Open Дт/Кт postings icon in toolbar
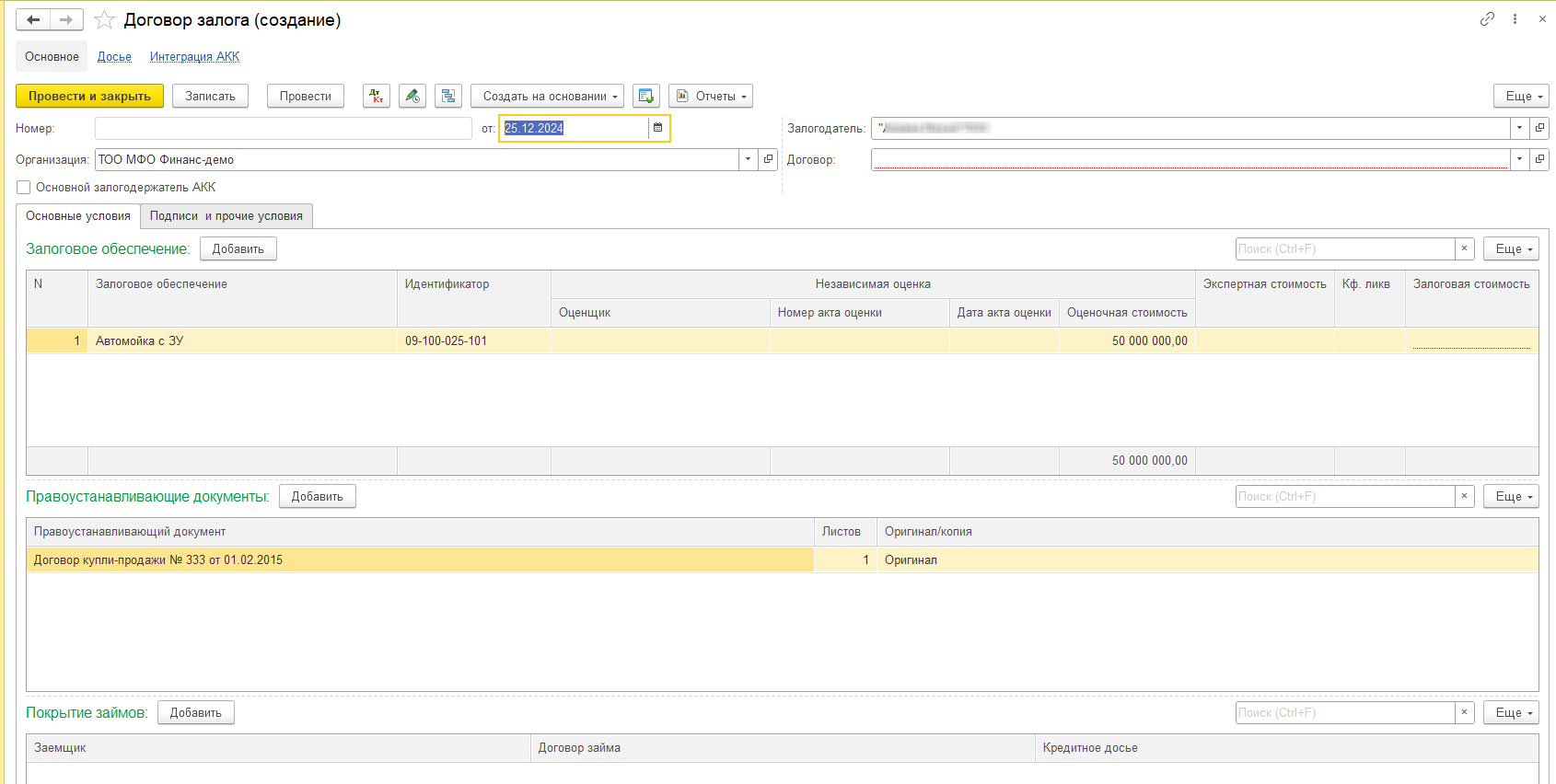 pos(377,96)
